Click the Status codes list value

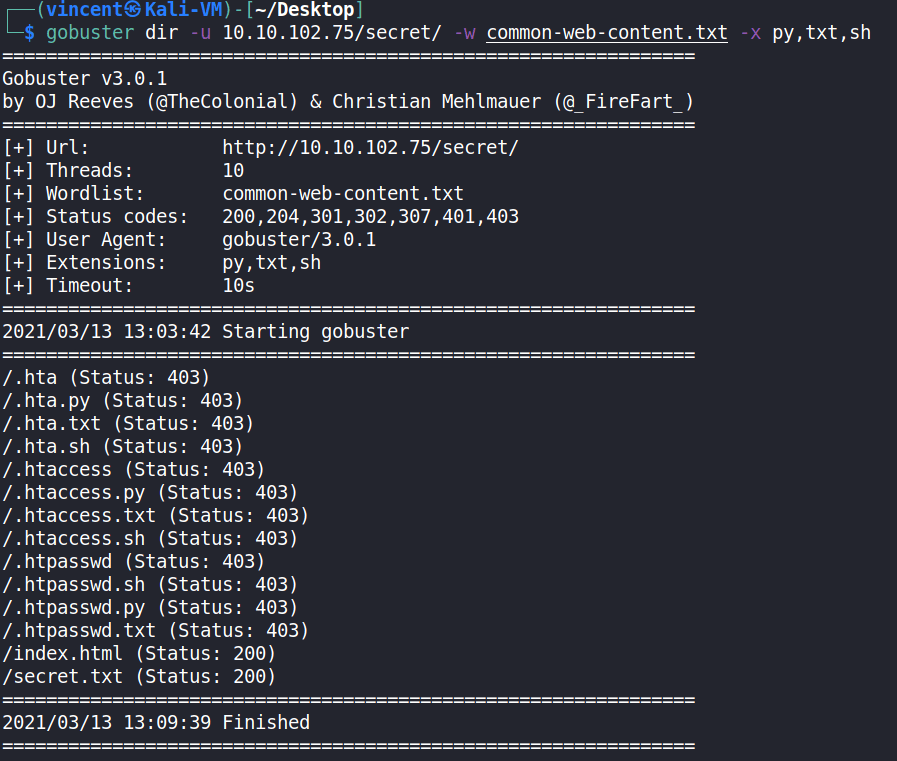[x=370, y=217]
